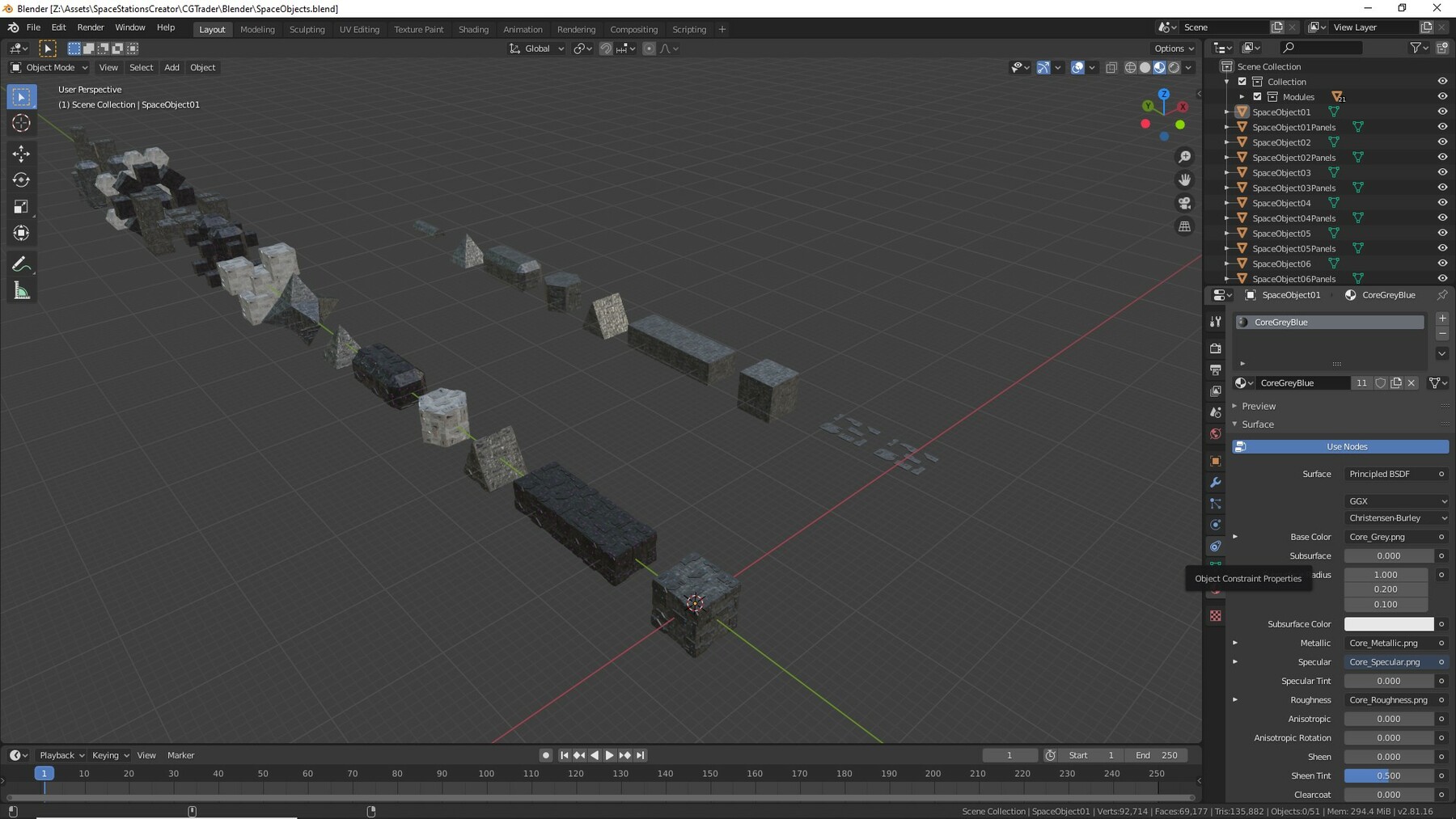The image size is (1456, 819).
Task: Toggle visibility of the Modules collection
Action: 1443,96
